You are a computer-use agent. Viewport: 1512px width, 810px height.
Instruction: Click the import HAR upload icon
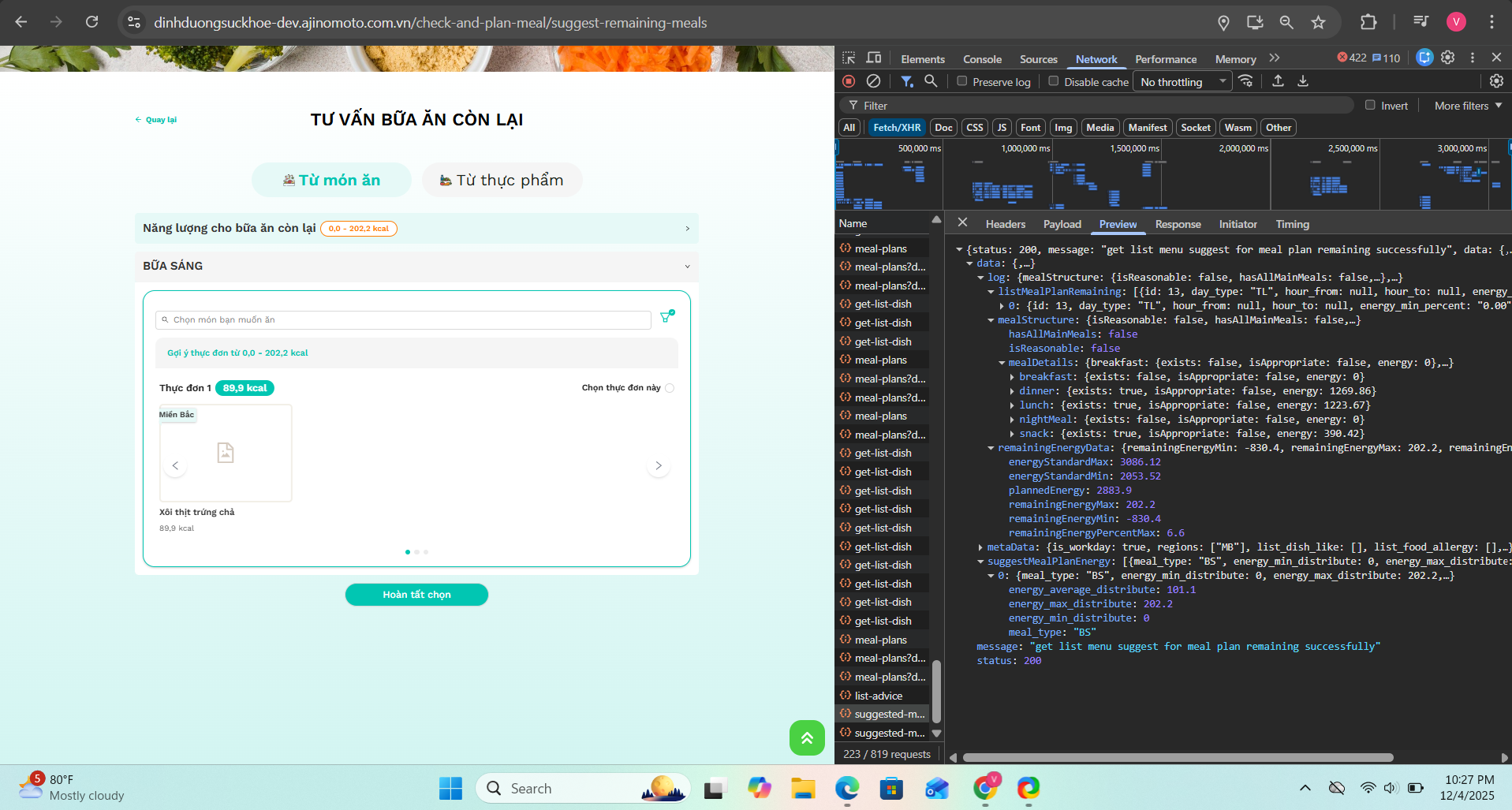(x=1279, y=81)
